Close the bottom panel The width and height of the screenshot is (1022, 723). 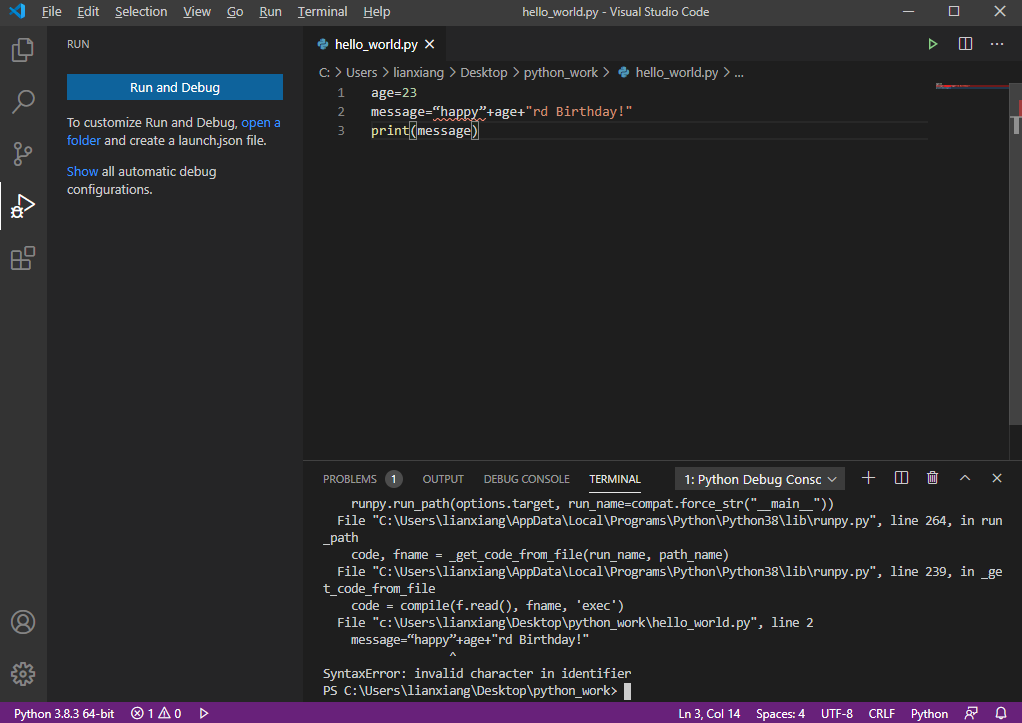coord(997,479)
